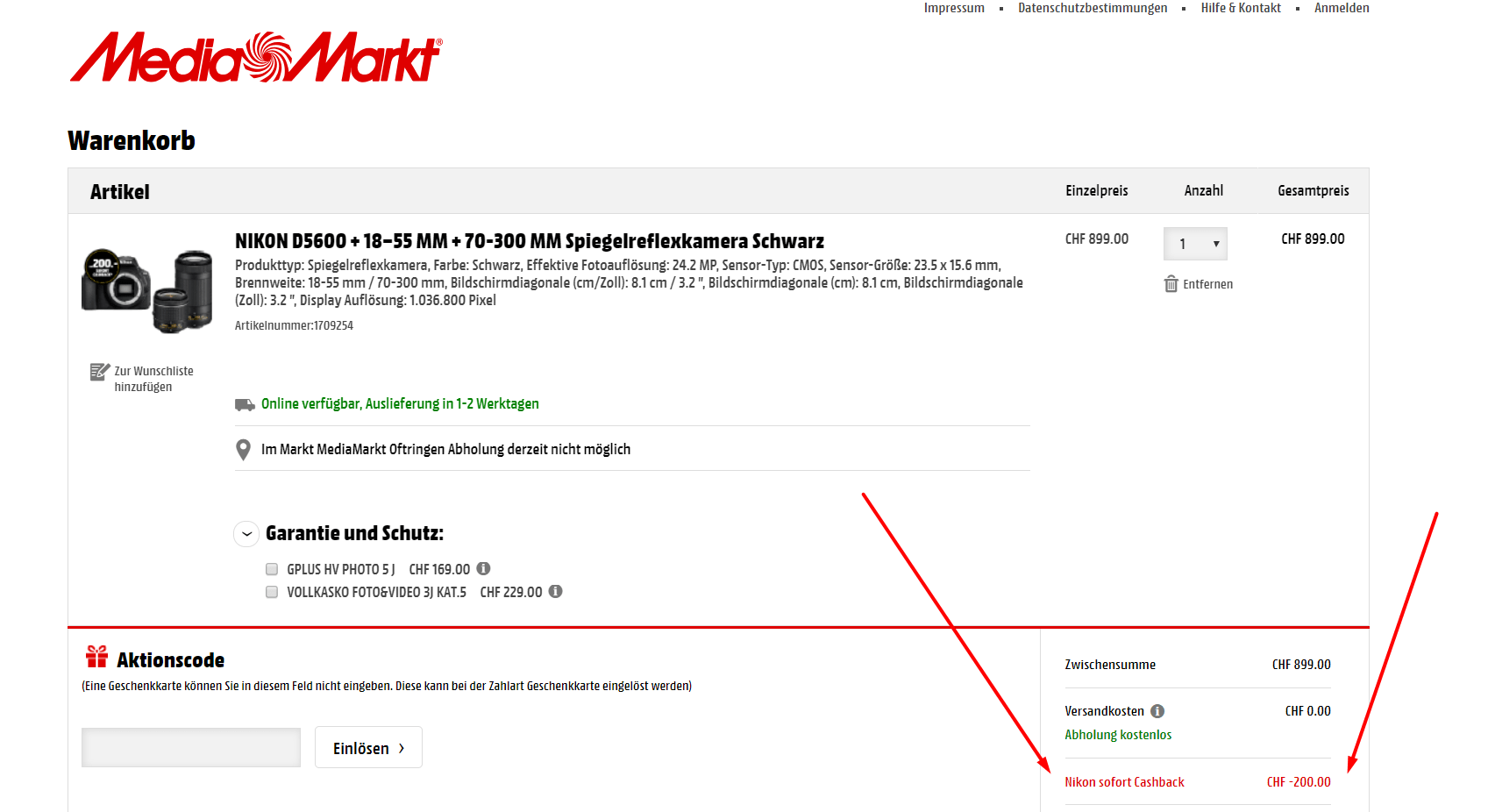Remove item via Entfernen link
Screen dimensions: 1488x812
1207,284
